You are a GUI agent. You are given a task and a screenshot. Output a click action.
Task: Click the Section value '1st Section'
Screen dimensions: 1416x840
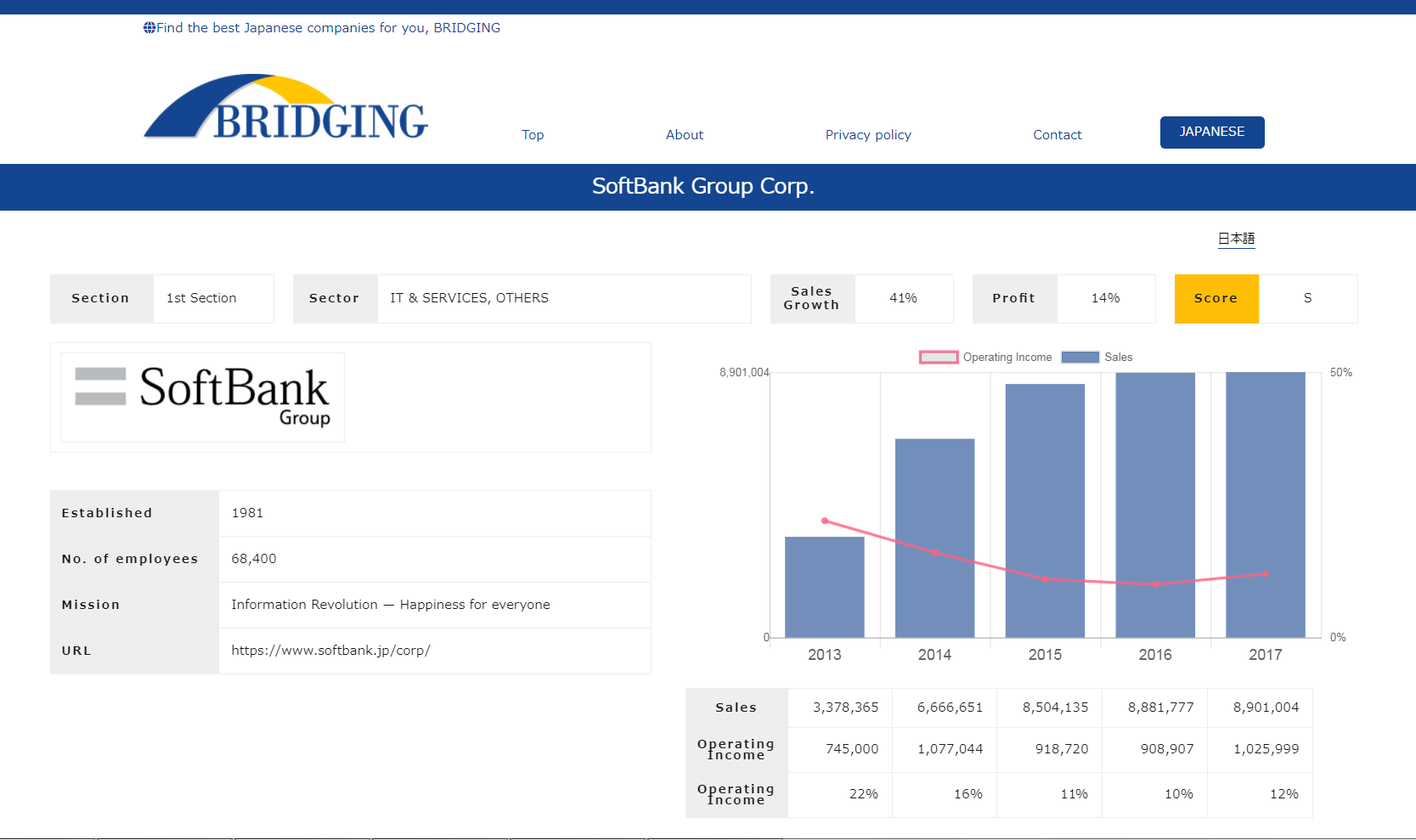(x=201, y=298)
